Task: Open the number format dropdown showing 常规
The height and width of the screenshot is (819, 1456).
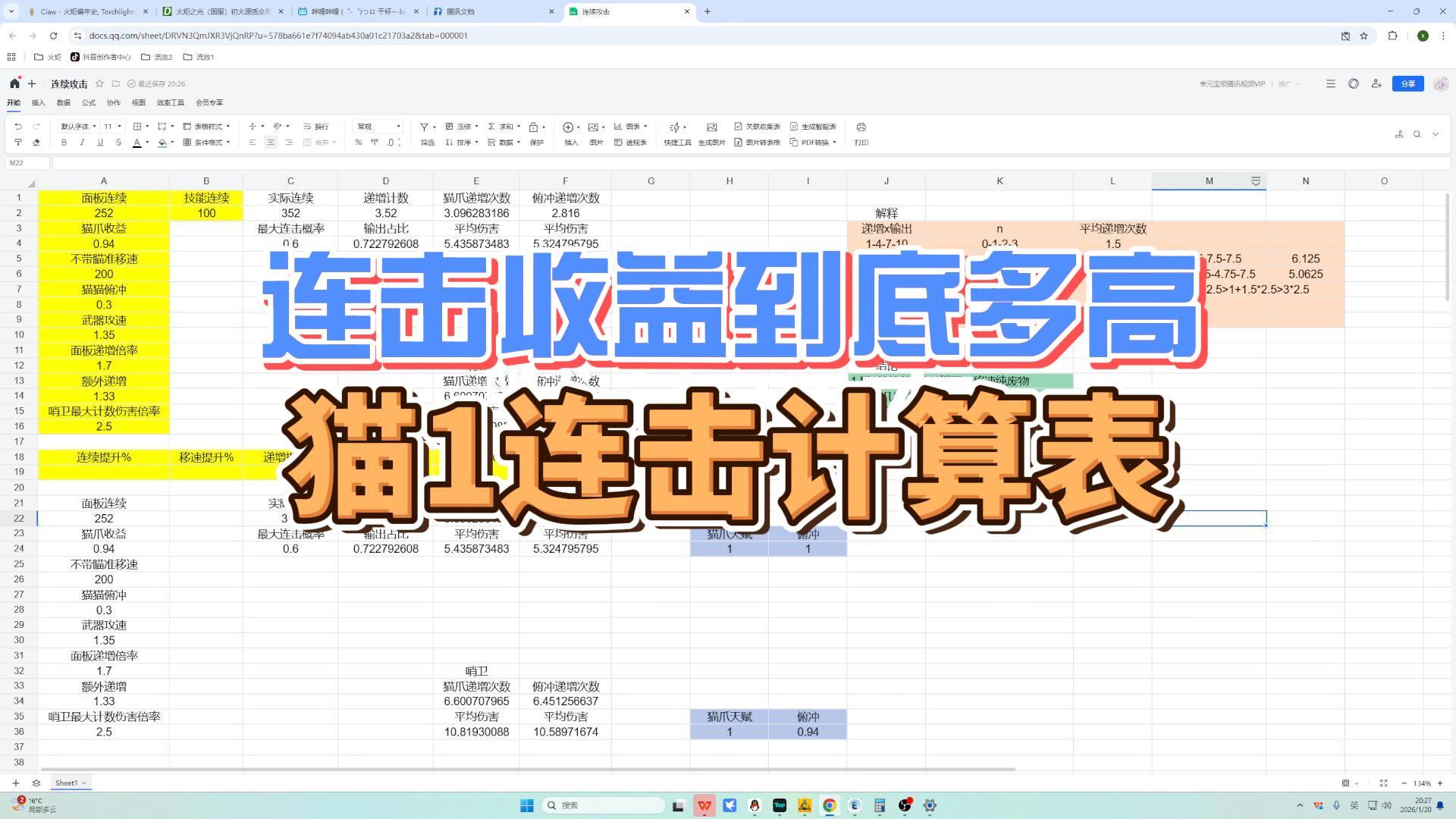Action: coord(377,127)
